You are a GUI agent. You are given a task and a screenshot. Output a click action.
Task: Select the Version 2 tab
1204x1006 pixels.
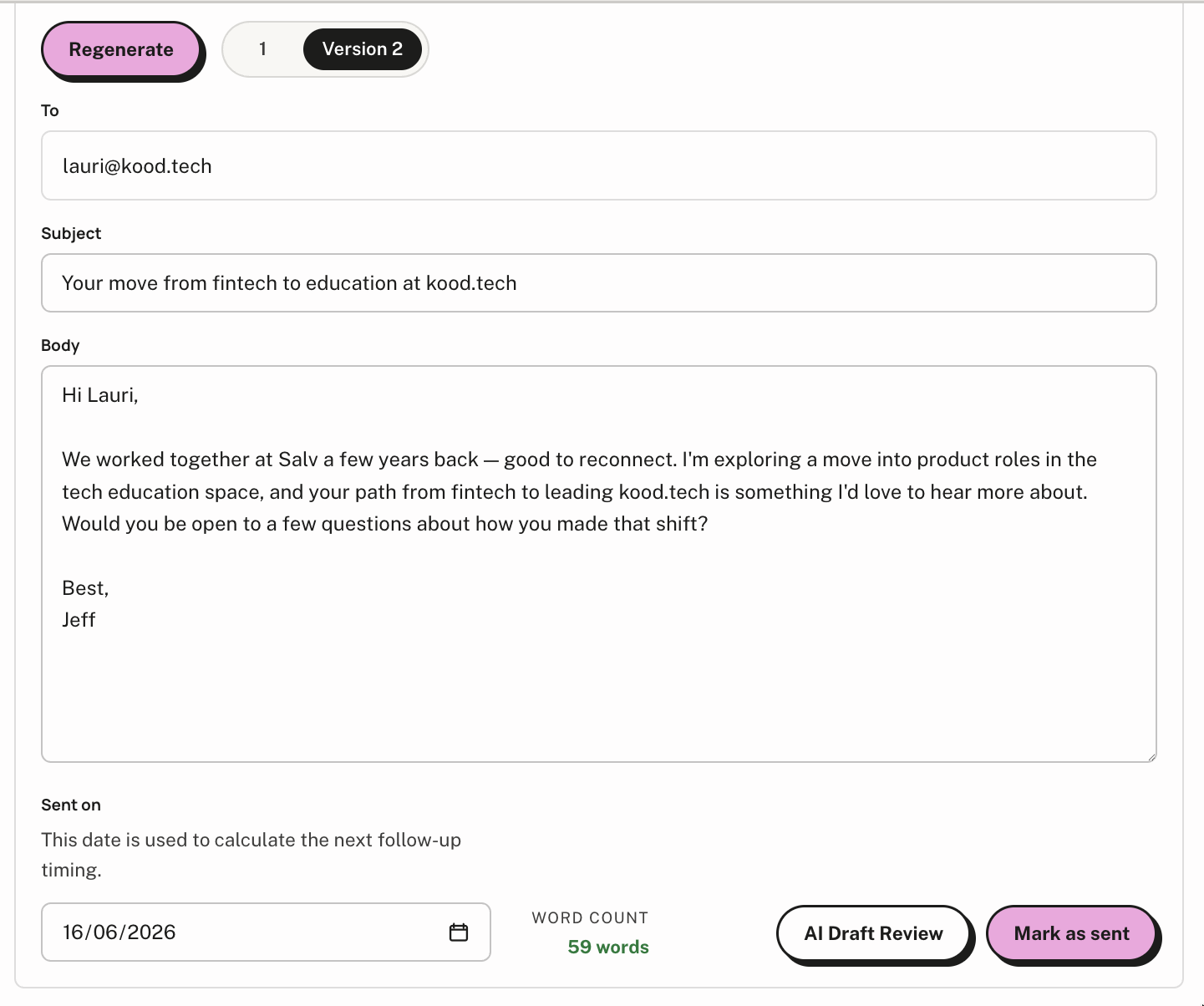tap(363, 49)
